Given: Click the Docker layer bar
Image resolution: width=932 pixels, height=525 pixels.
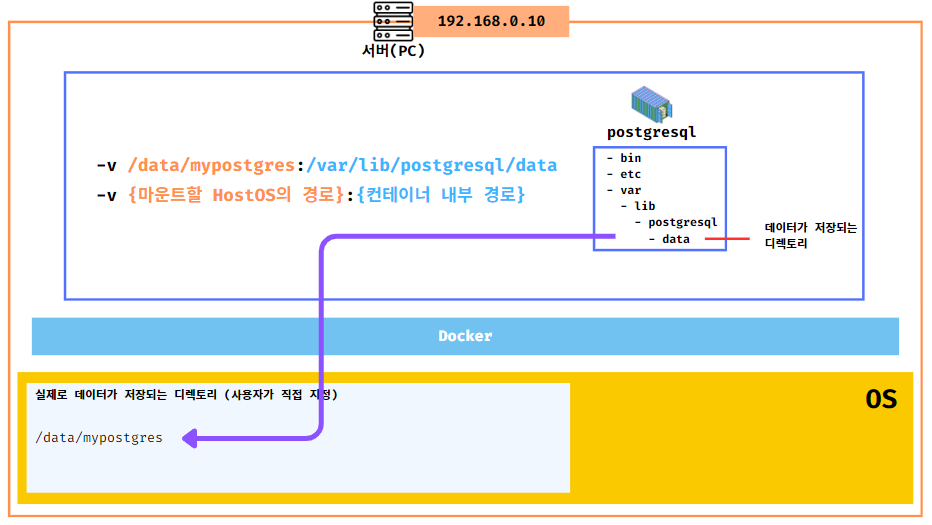Looking at the screenshot, I should [465, 336].
